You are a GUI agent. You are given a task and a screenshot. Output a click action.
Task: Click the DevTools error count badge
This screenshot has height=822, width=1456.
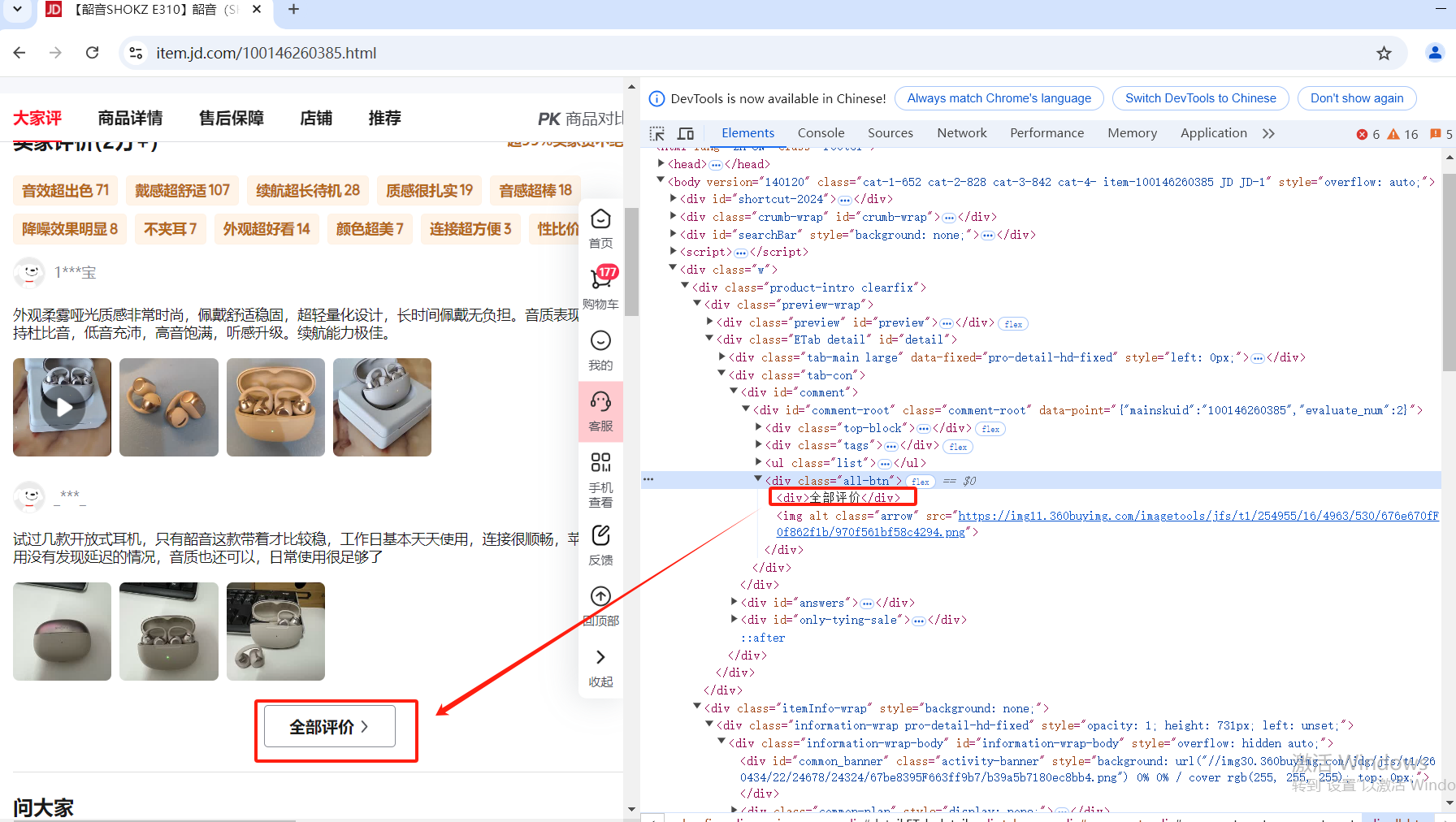1368,134
